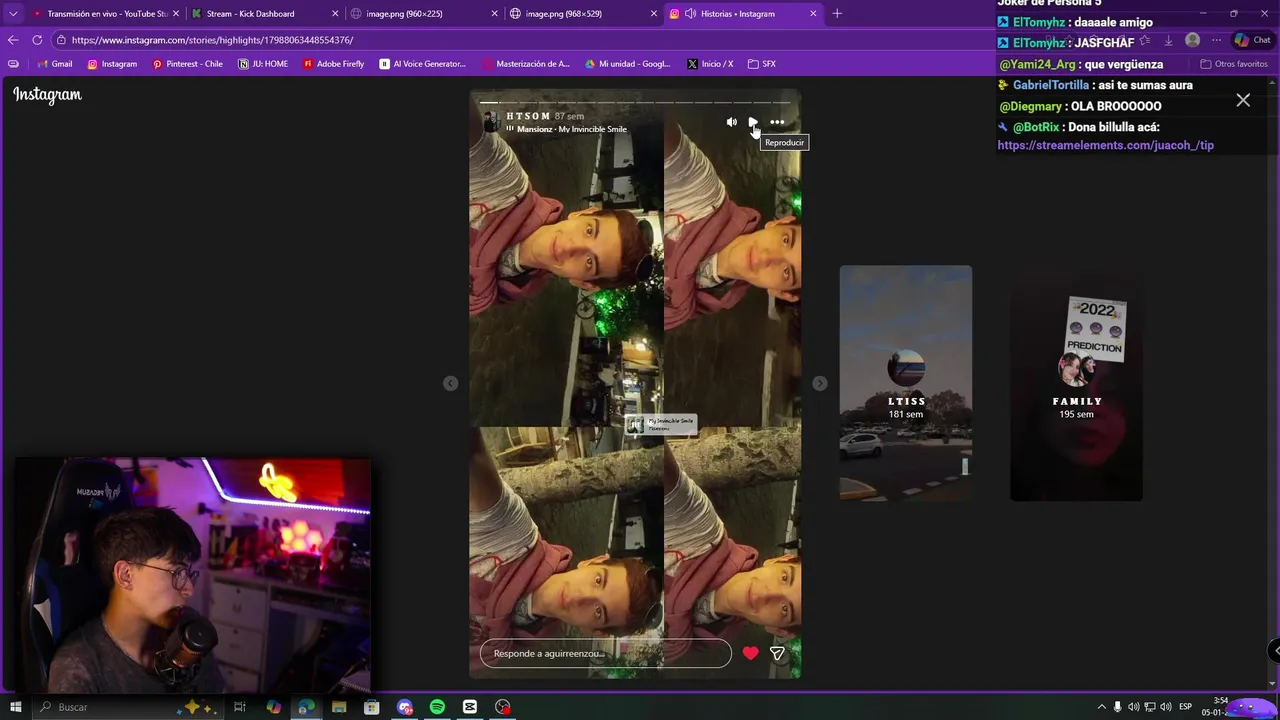Open the Masterización de A... bookmark
1280x720 pixels.
click(x=526, y=64)
